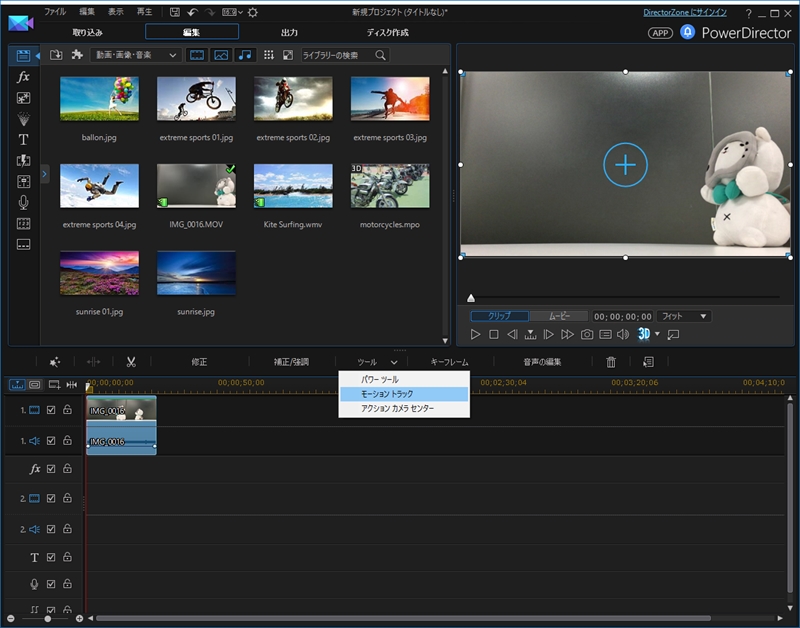
Task: Toggle audio filter in library
Action: click(245, 55)
